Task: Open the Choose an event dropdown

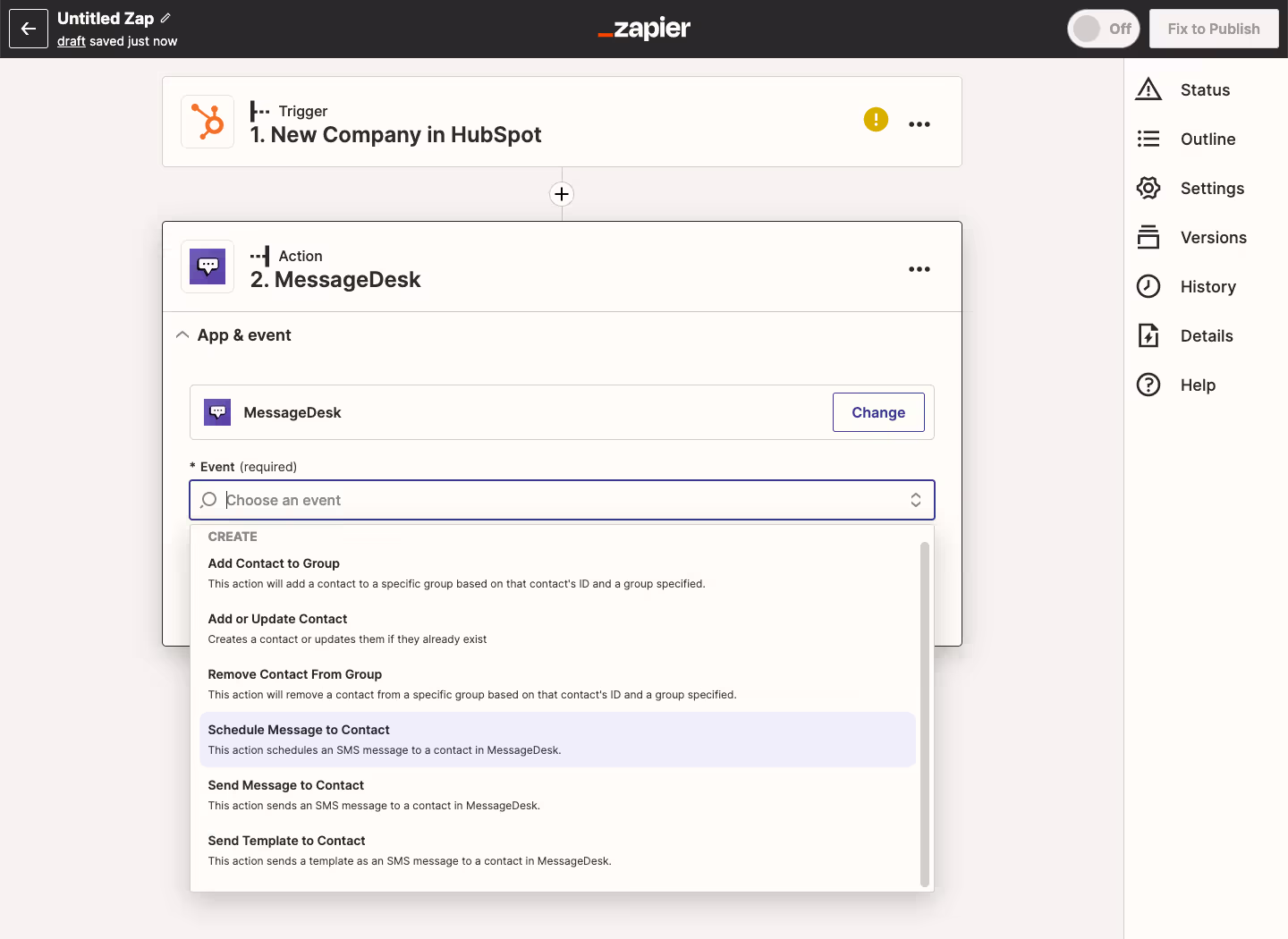Action: 561,500
